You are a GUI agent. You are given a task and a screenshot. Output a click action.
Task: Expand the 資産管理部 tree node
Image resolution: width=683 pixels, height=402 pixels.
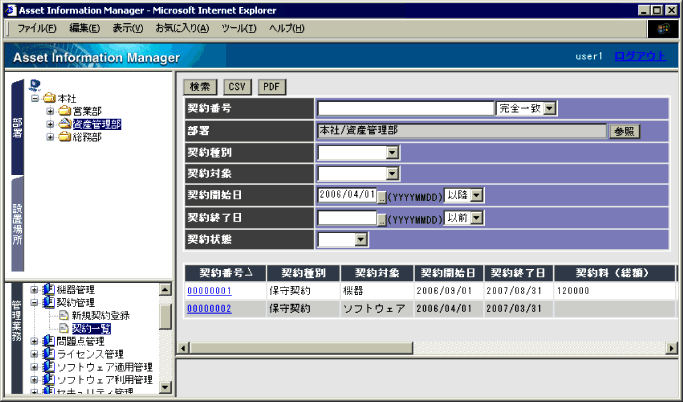50,124
